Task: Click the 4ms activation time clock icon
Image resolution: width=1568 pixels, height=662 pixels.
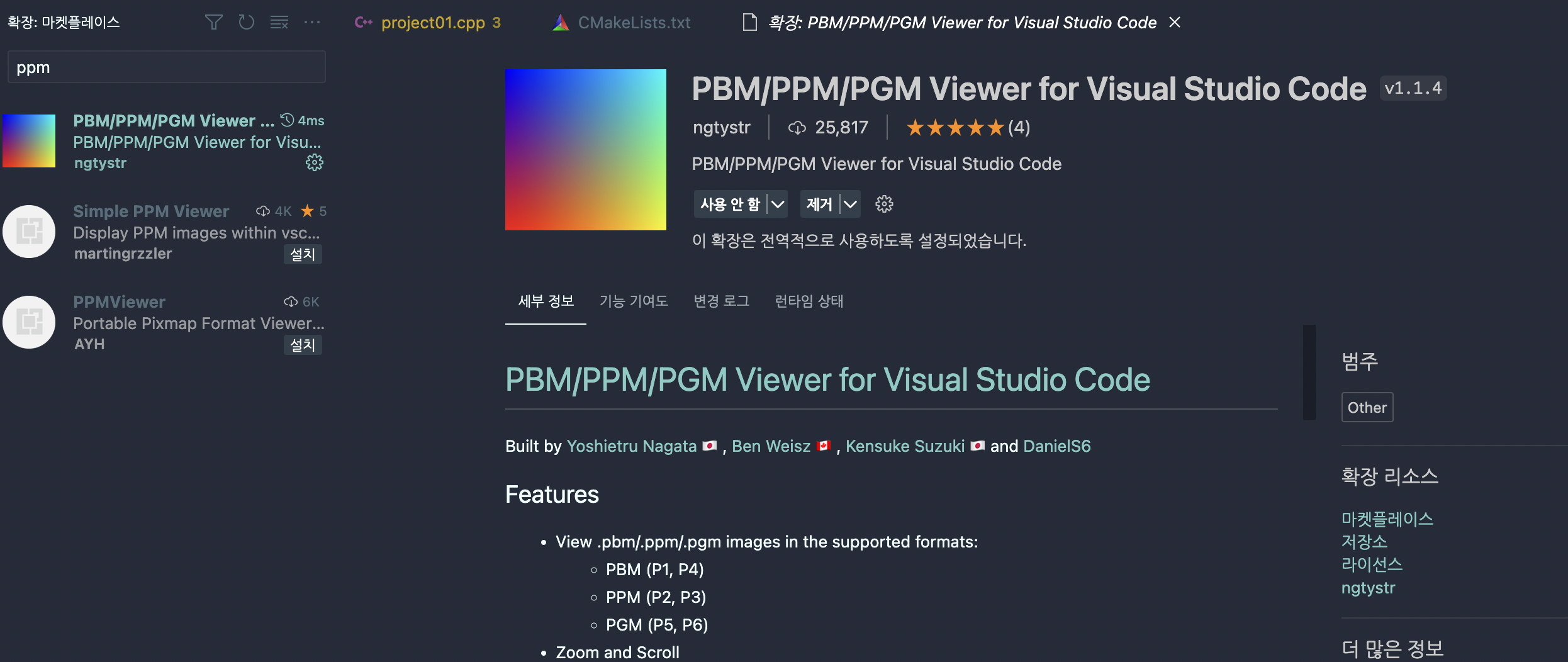Action: (287, 120)
